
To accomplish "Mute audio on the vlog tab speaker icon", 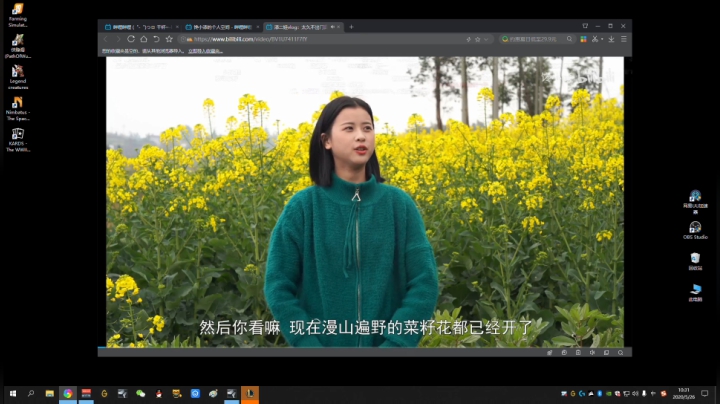I will (x=332, y=27).
